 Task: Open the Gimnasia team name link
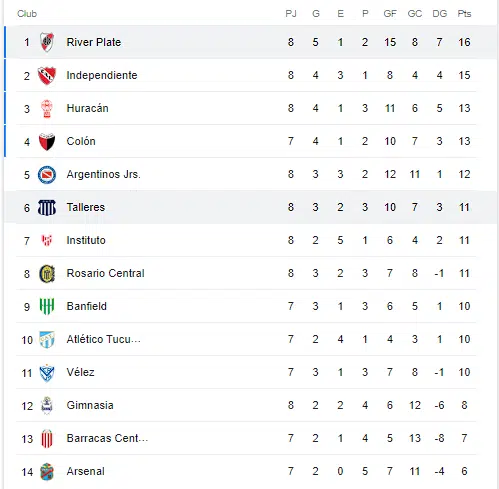[x=90, y=405]
